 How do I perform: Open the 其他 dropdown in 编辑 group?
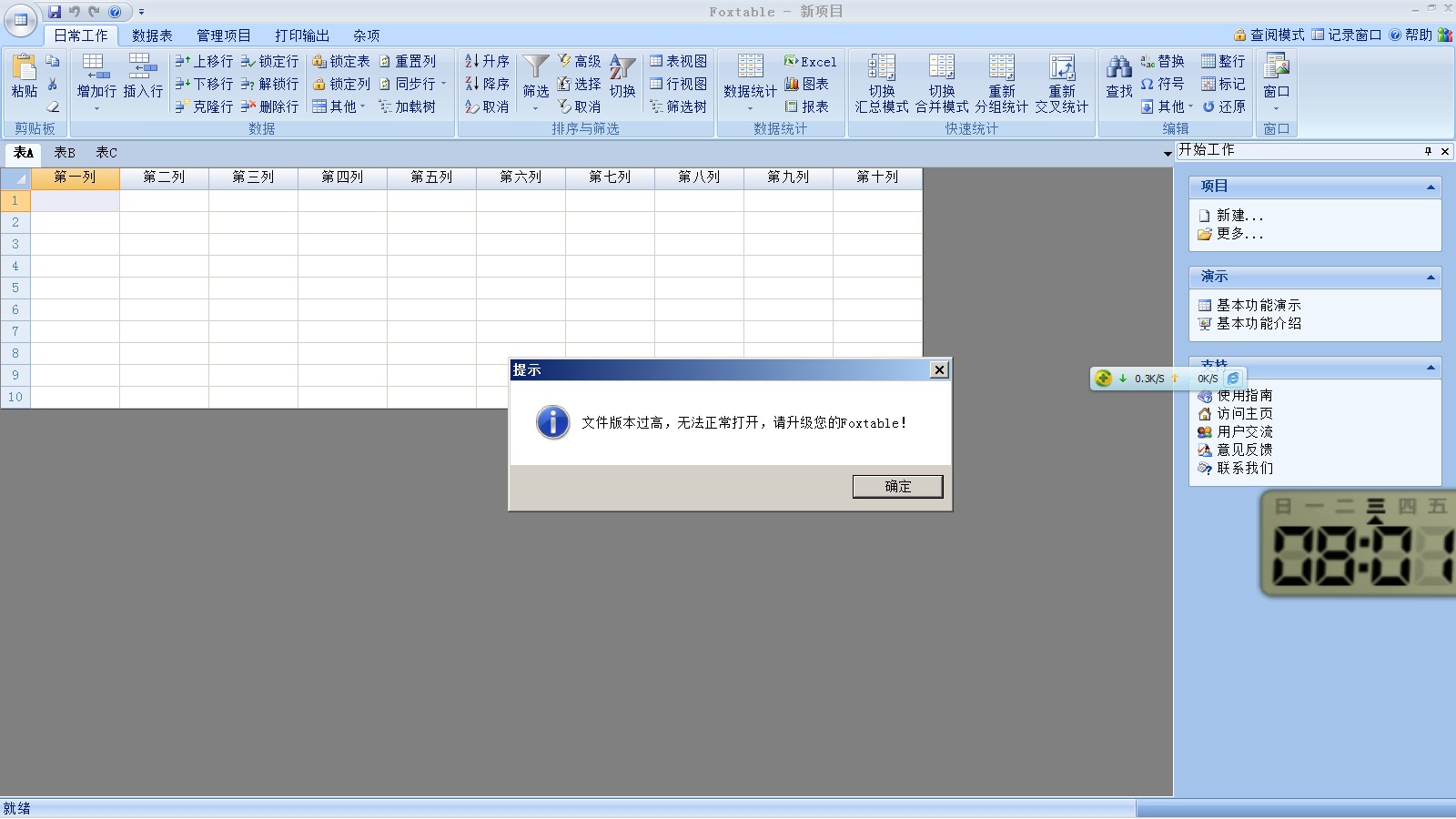[1167, 106]
